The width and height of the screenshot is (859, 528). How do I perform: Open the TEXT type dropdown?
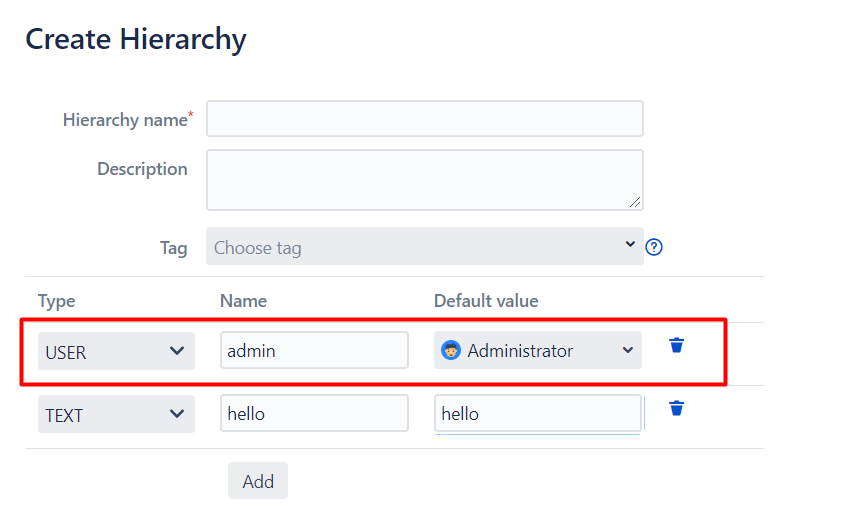coord(116,414)
